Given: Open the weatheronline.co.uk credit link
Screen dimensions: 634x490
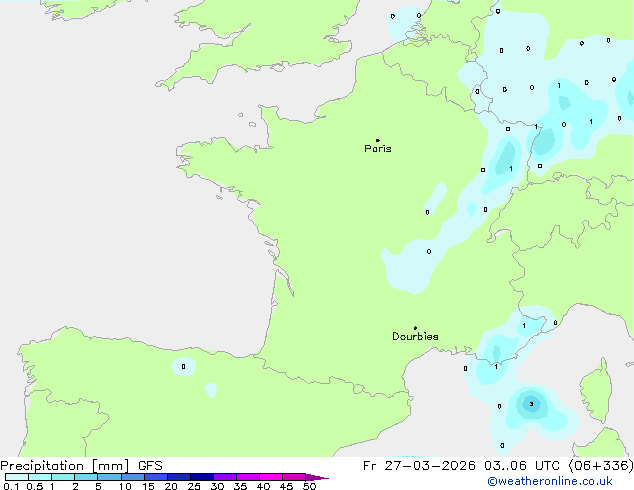Looking at the screenshot, I should pos(550,481).
